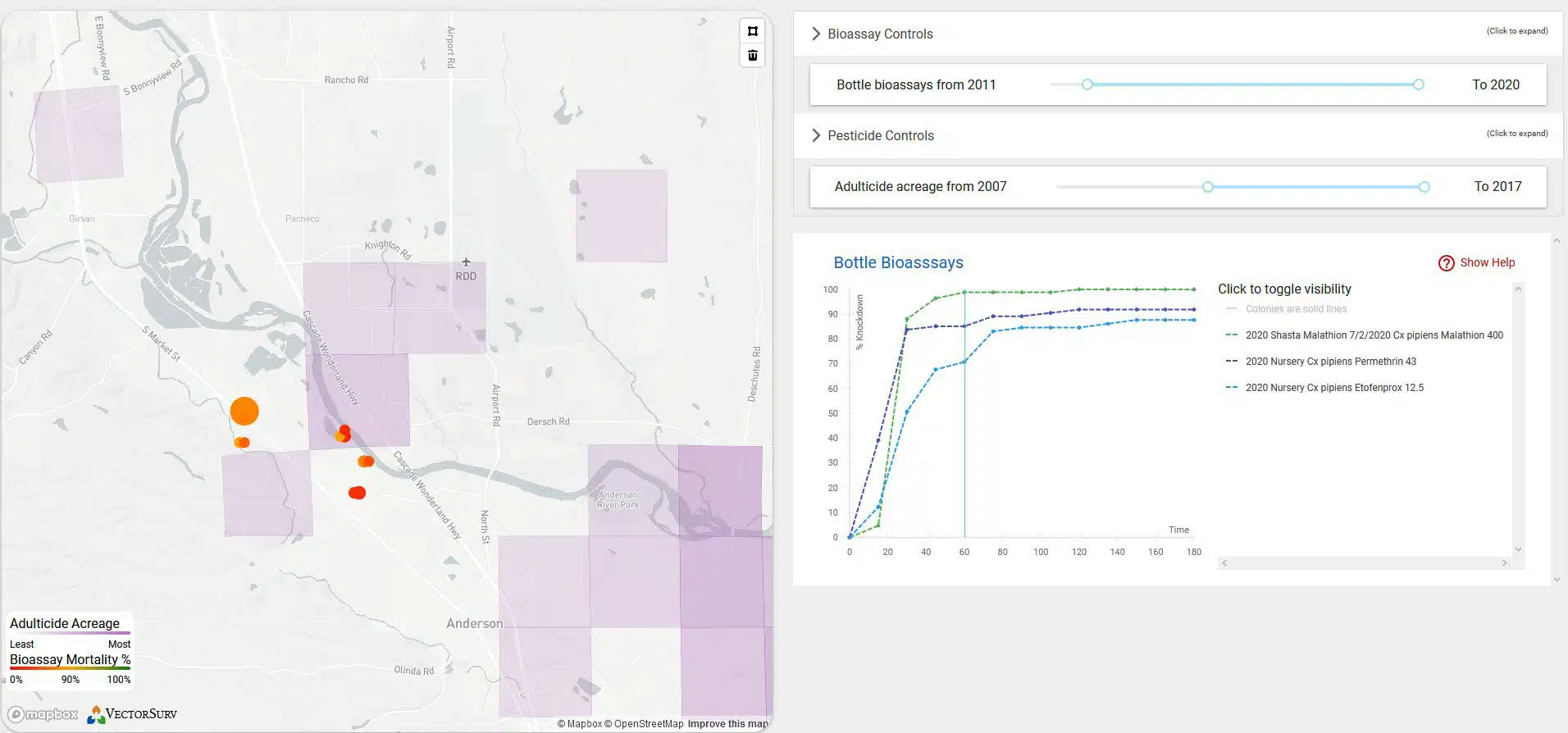Click the 'To 2020' year label
This screenshot has height=733, width=1568.
pyautogui.click(x=1496, y=84)
